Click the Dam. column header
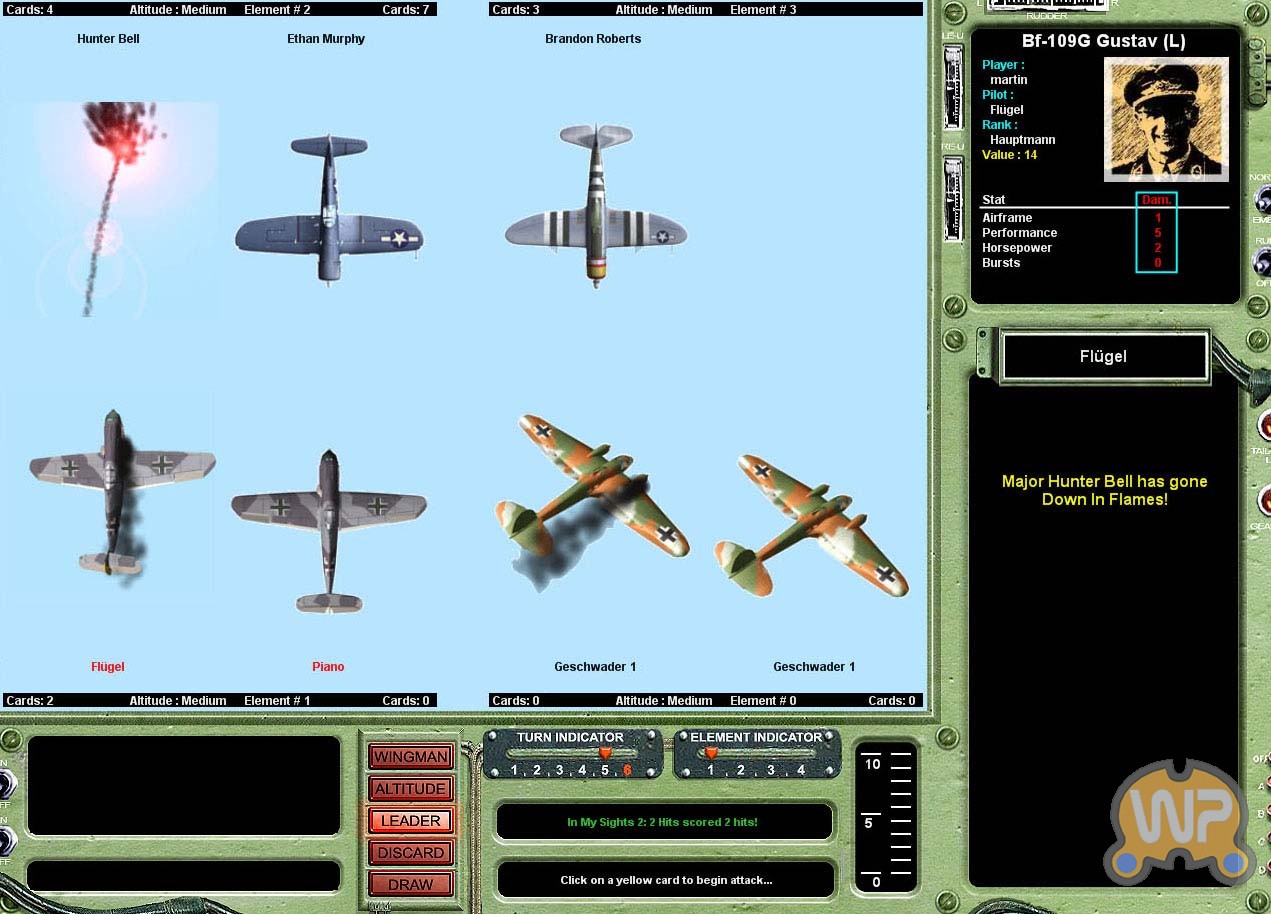Viewport: 1271px width, 914px height. click(x=1156, y=200)
